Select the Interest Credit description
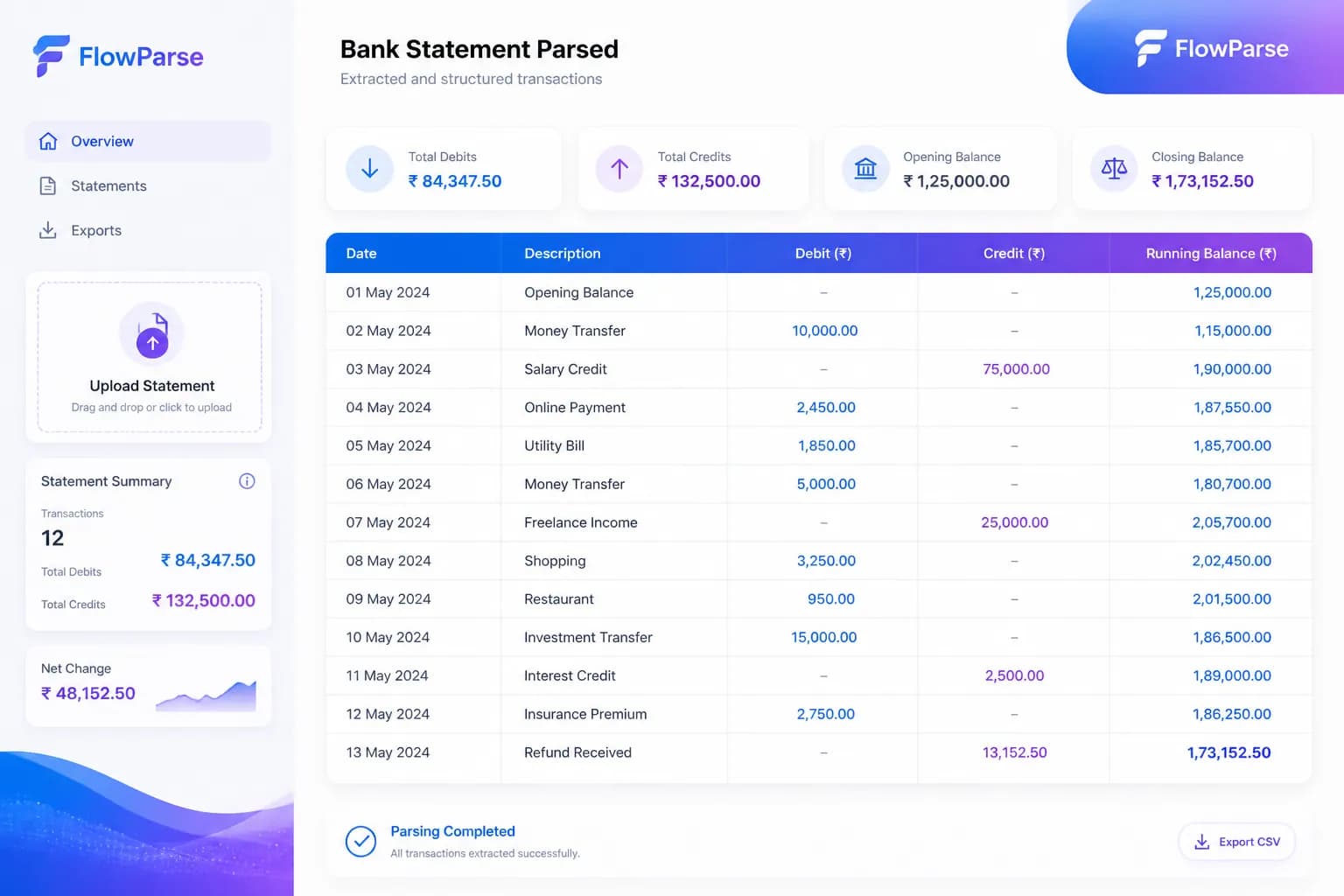The width and height of the screenshot is (1344, 896). (570, 675)
